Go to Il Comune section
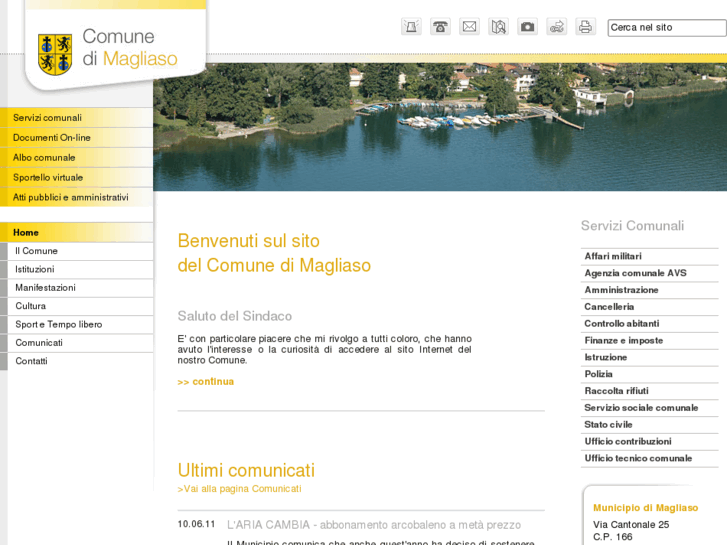This screenshot has width=727, height=545. pos(77,251)
